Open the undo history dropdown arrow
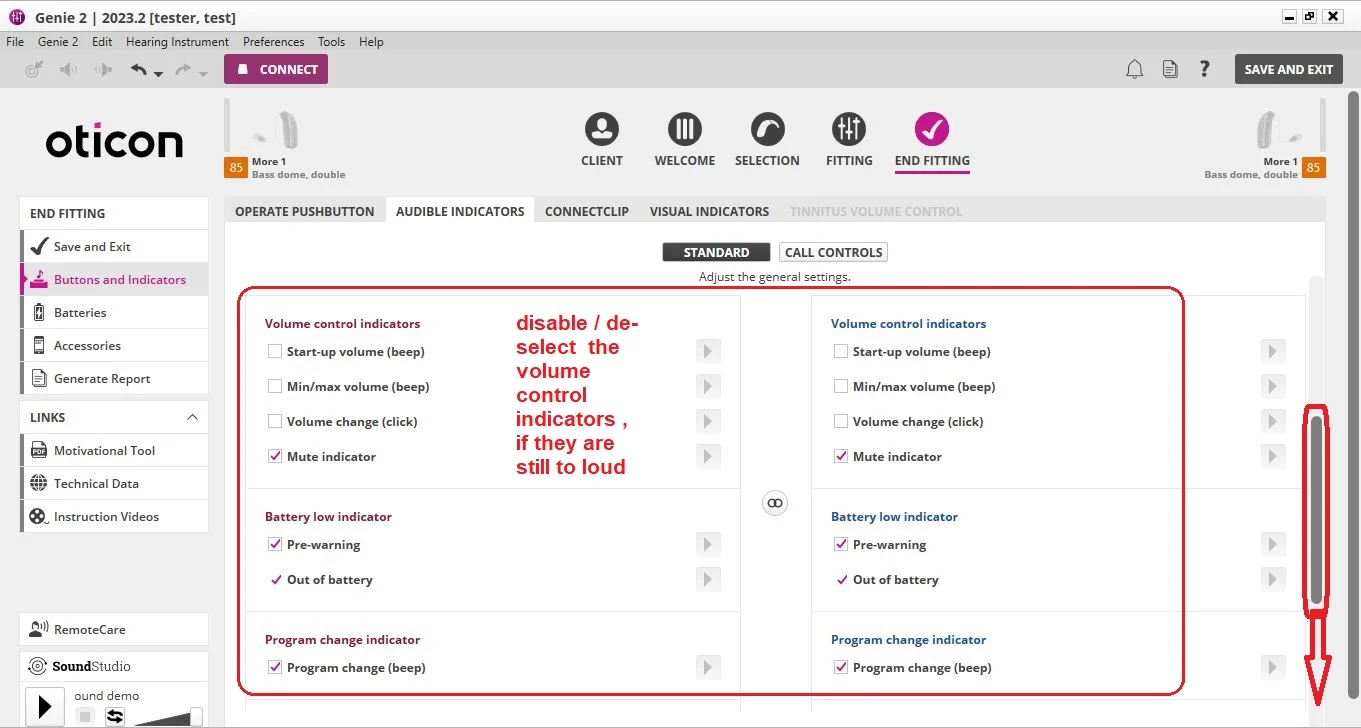The width and height of the screenshot is (1361, 728). (x=159, y=74)
